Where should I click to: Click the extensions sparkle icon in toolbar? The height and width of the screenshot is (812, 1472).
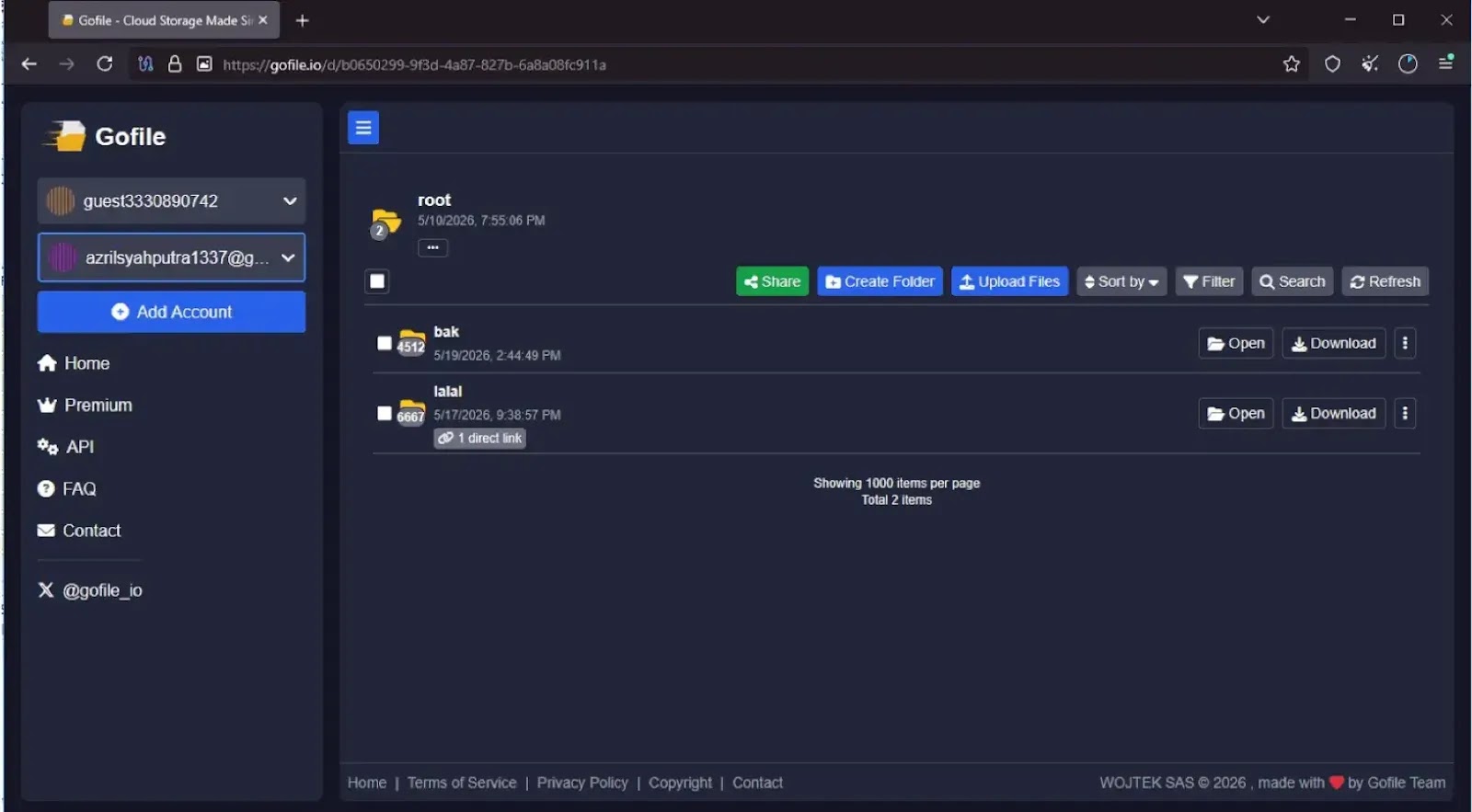(x=1370, y=63)
